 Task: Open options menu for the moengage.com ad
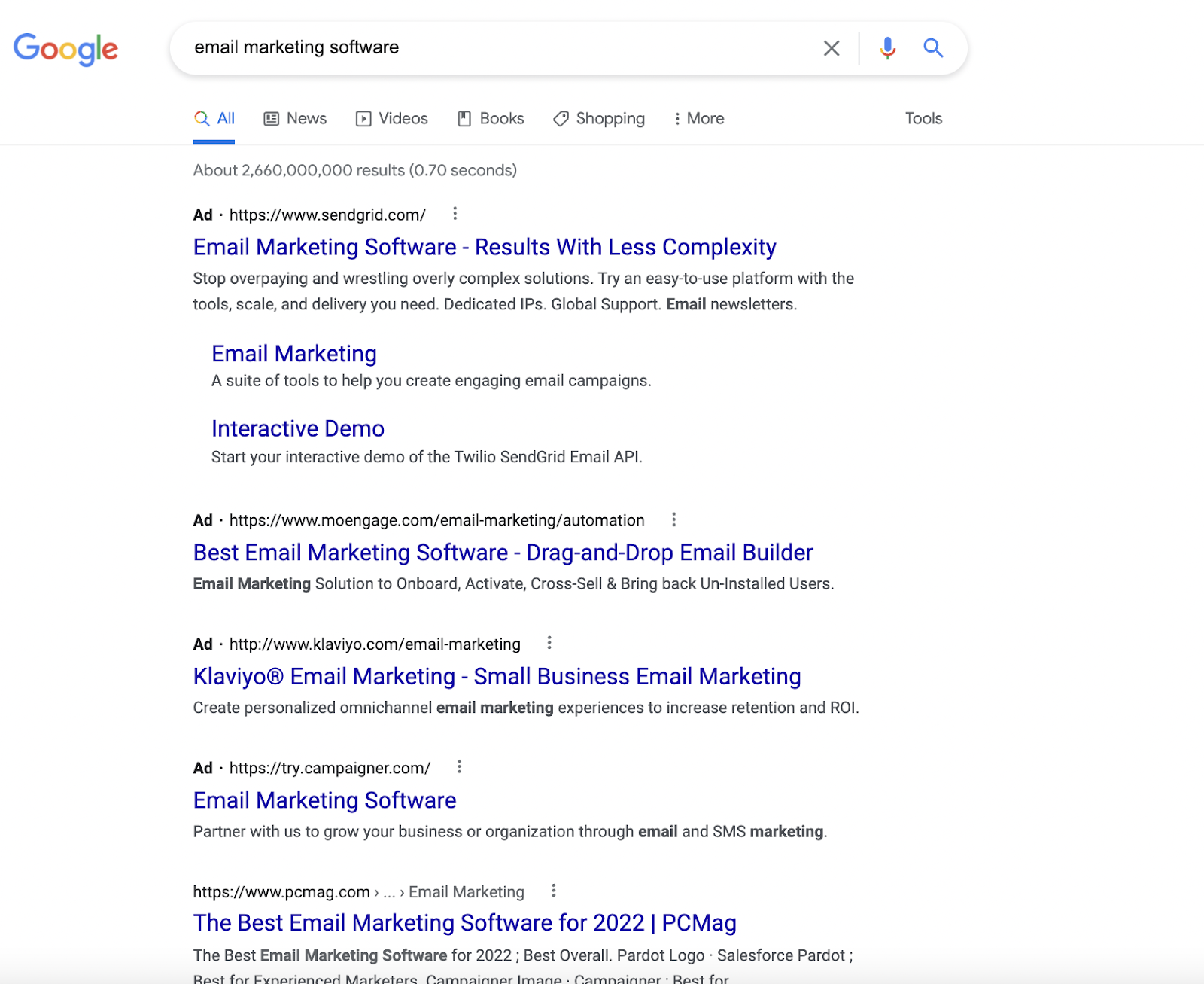[673, 519]
